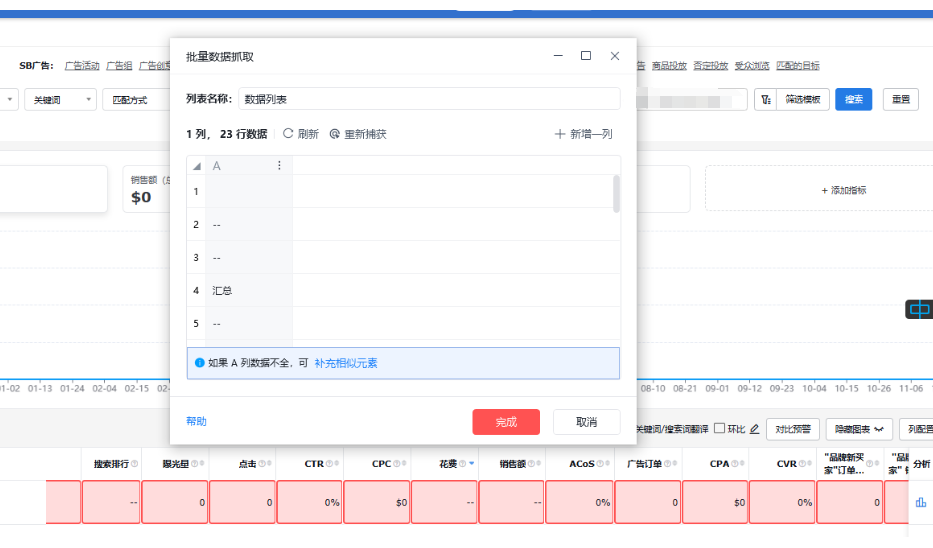The width and height of the screenshot is (933, 548).
Task: Click the 0% cell under ACoS column
Action: tap(579, 502)
